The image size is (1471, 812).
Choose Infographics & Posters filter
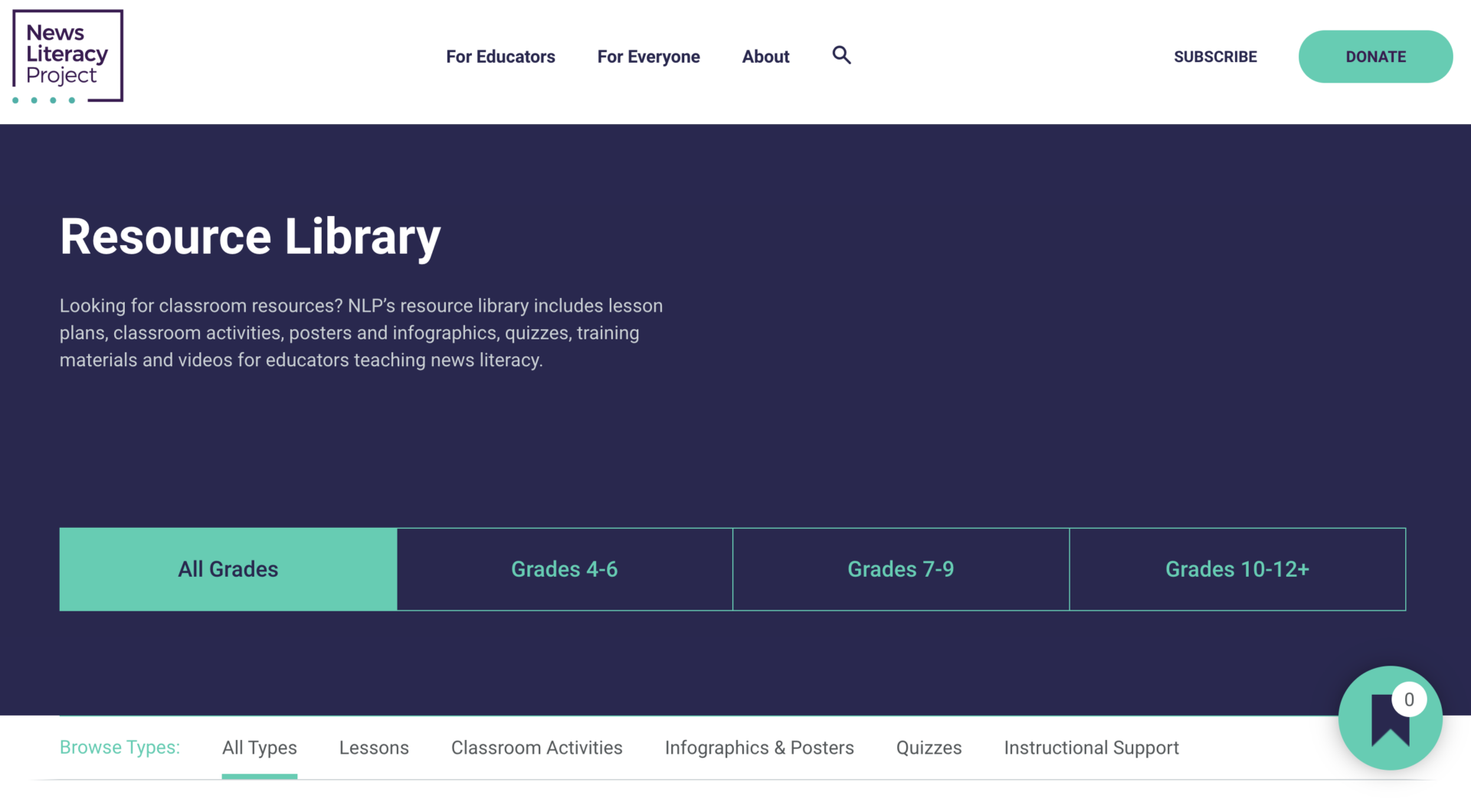(758, 748)
